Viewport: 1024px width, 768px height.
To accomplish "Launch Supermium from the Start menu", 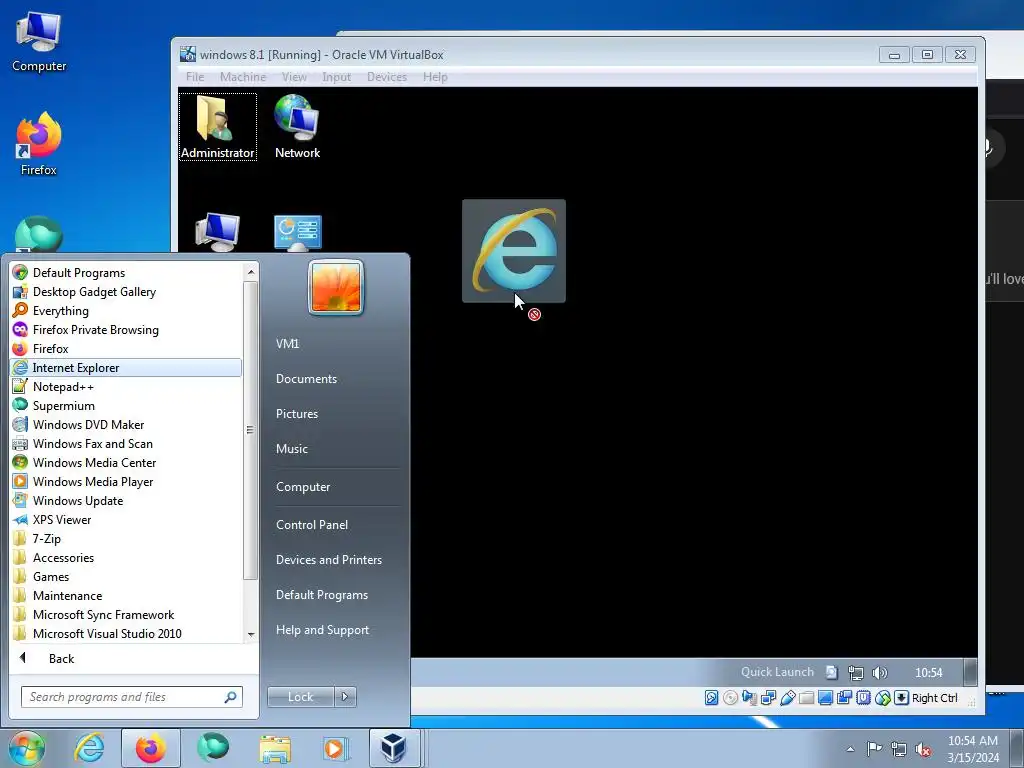I will [x=126, y=405].
